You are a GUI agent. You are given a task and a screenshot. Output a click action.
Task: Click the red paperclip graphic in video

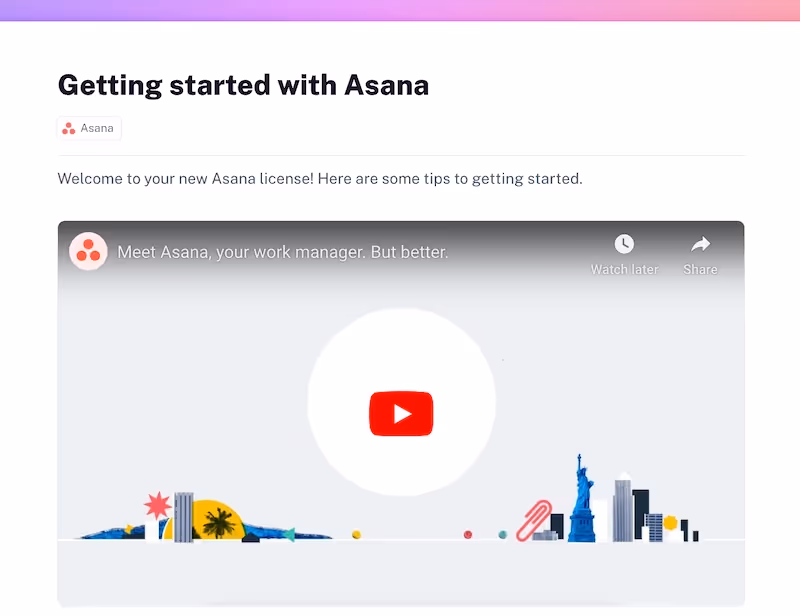point(534,520)
